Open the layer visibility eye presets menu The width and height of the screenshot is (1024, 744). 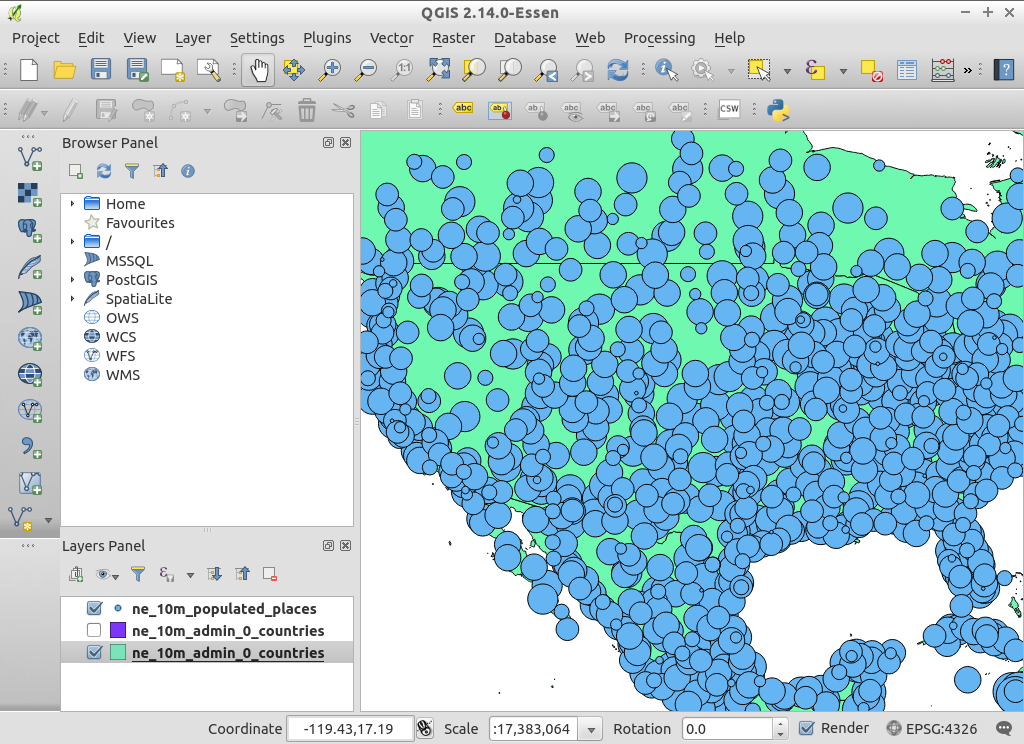(106, 575)
